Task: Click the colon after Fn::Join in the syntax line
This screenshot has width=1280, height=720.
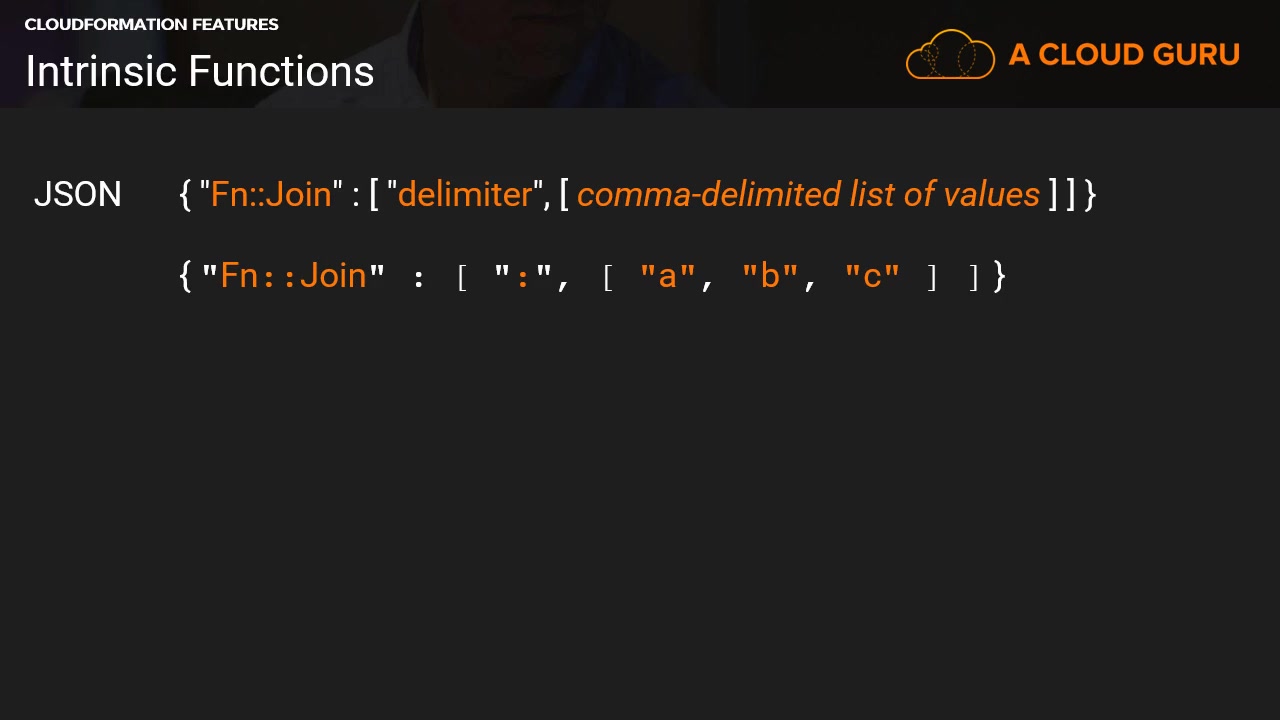Action: [x=356, y=196]
